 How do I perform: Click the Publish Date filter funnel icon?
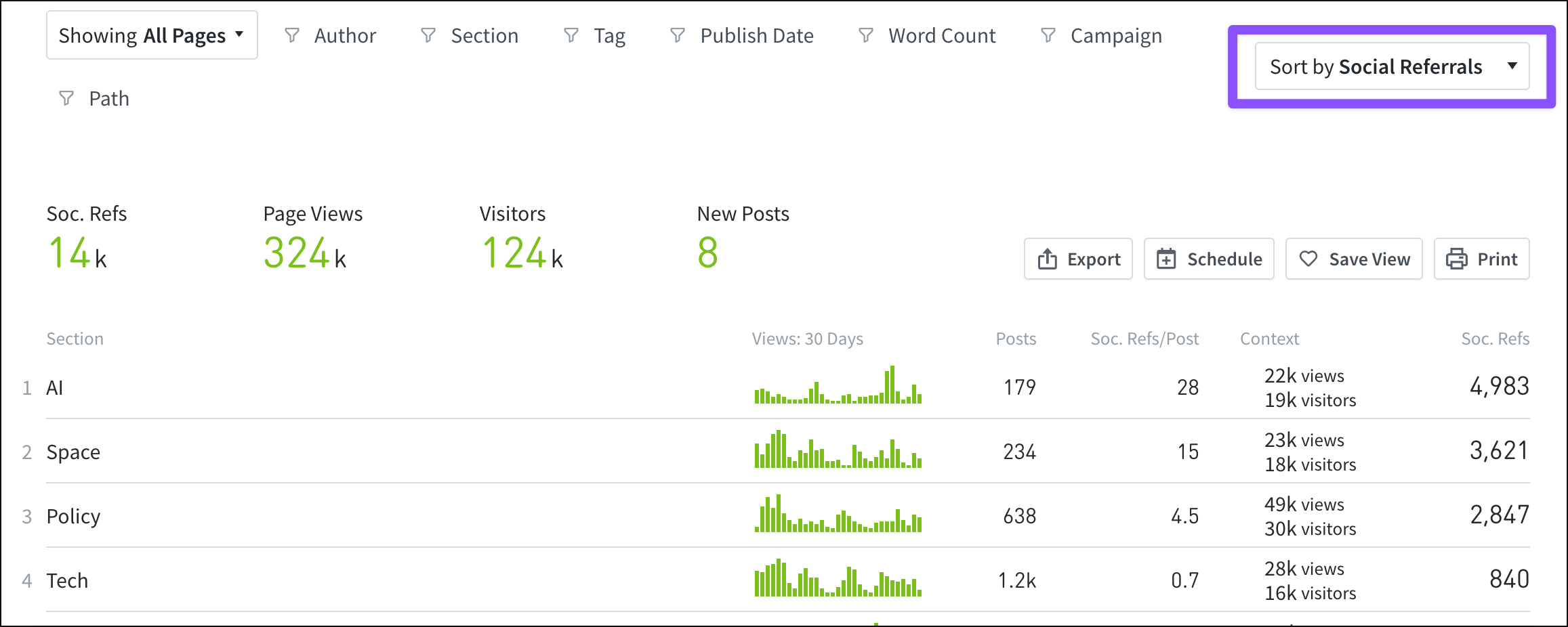tap(678, 35)
